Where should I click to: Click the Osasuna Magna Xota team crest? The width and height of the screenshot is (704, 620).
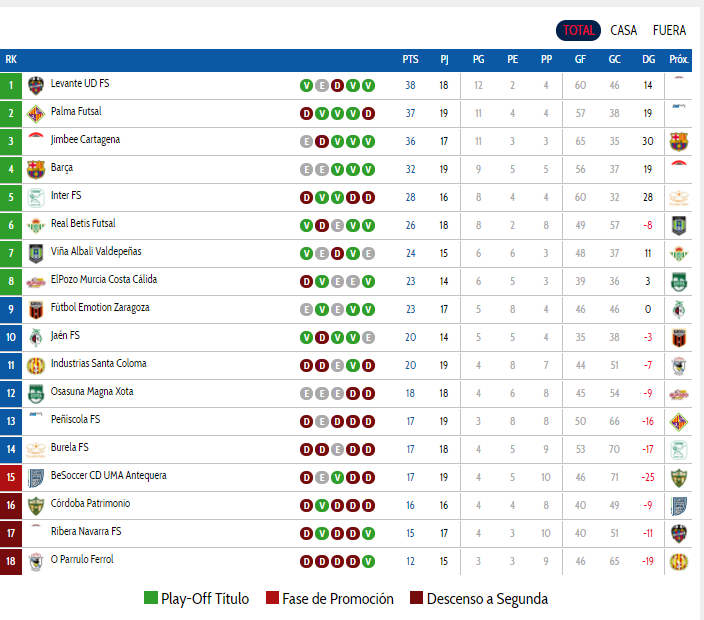[35, 393]
